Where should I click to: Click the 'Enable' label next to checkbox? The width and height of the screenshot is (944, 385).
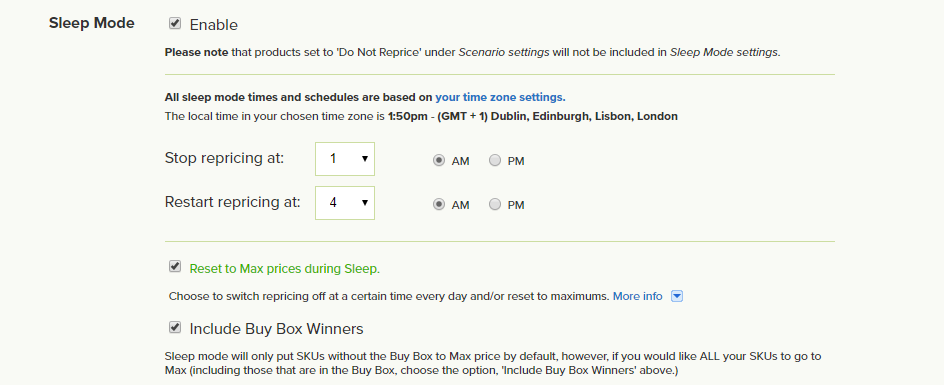[x=214, y=25]
